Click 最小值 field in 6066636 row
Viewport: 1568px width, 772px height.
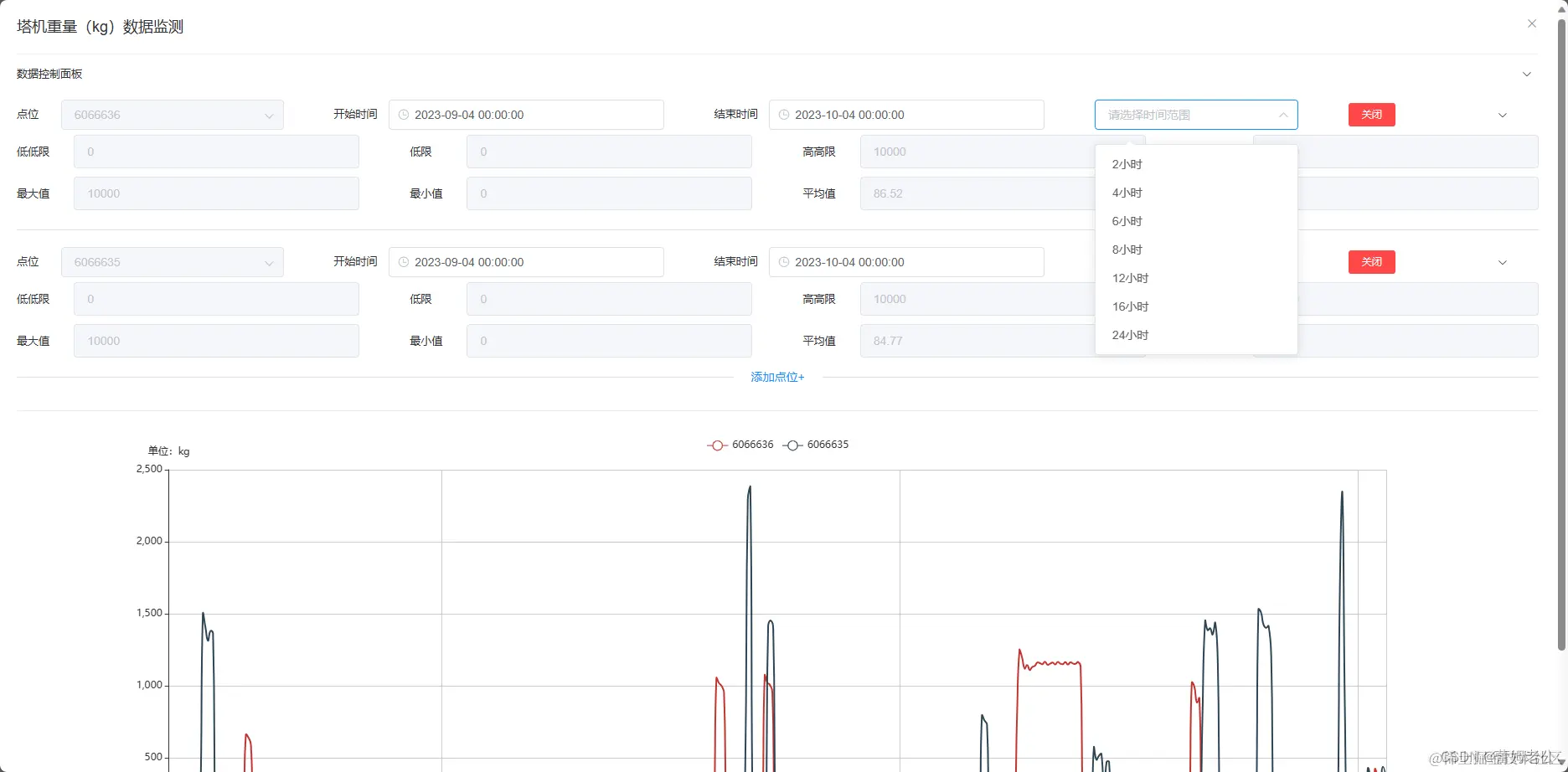(x=609, y=193)
